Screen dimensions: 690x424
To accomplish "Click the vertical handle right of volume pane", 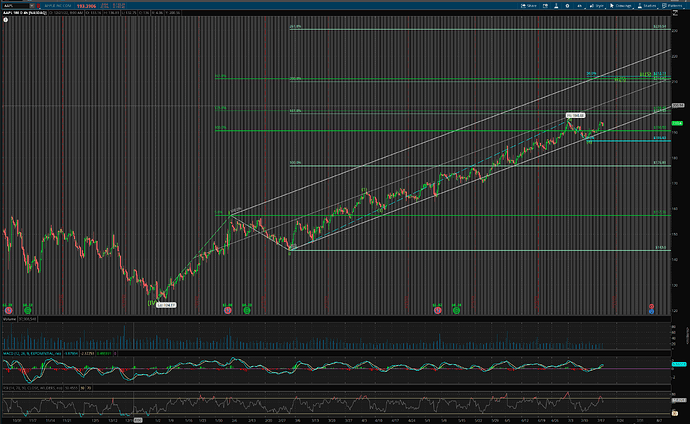I will [x=687, y=335].
